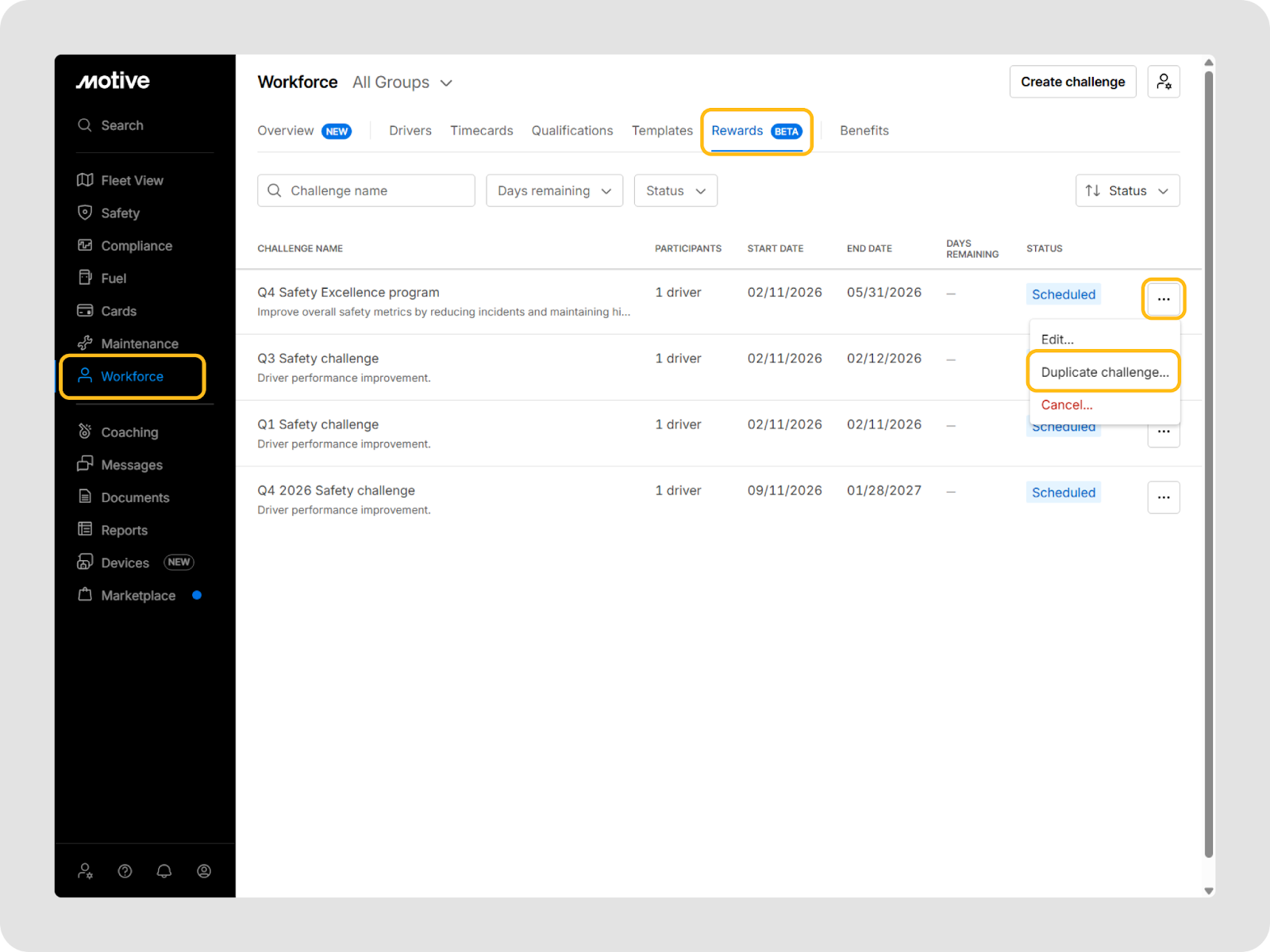Open the Fleet View map icon
Image resolution: width=1270 pixels, height=952 pixels.
click(85, 180)
